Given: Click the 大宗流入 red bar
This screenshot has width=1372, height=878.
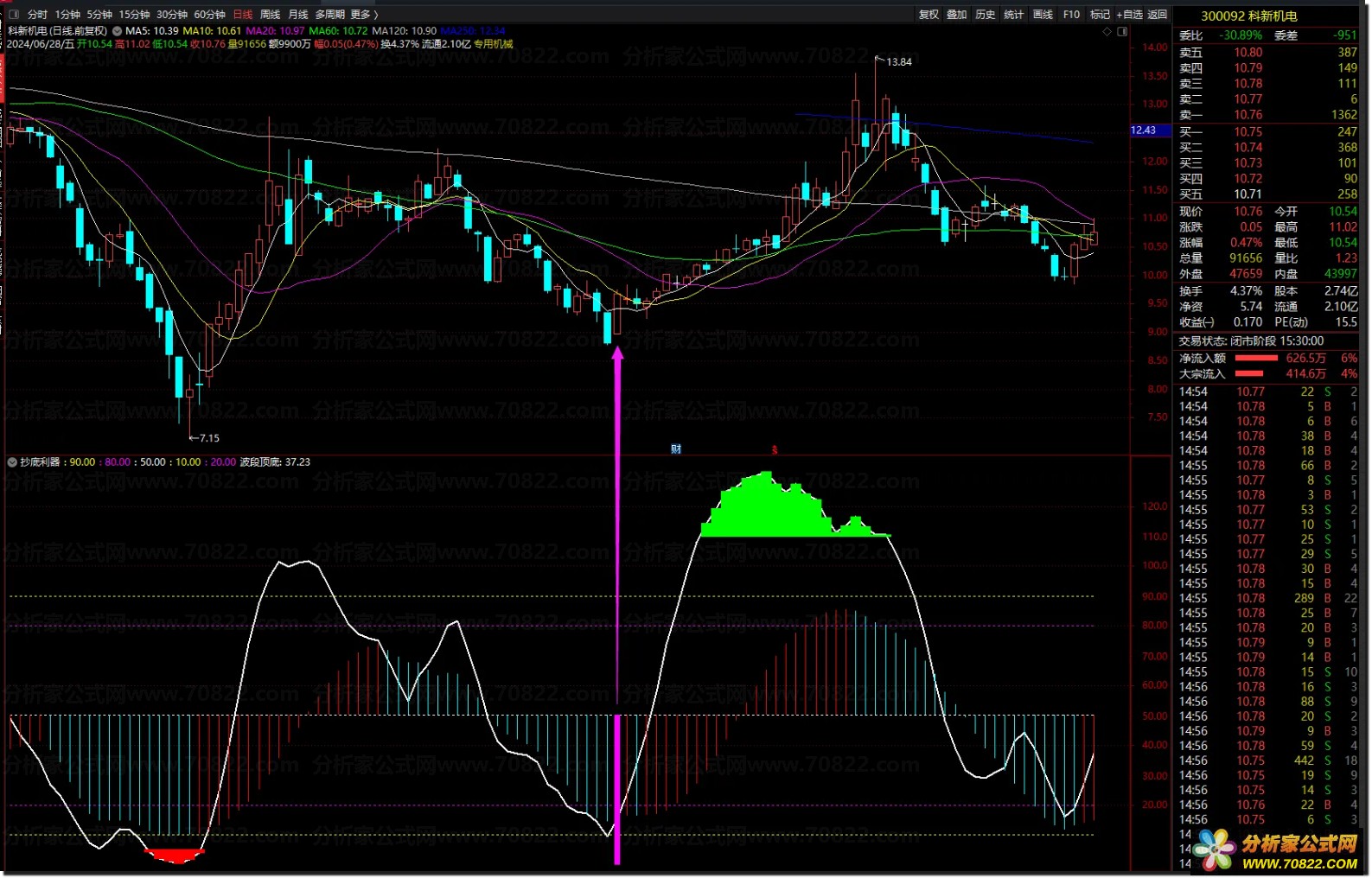Looking at the screenshot, I should [x=1249, y=374].
